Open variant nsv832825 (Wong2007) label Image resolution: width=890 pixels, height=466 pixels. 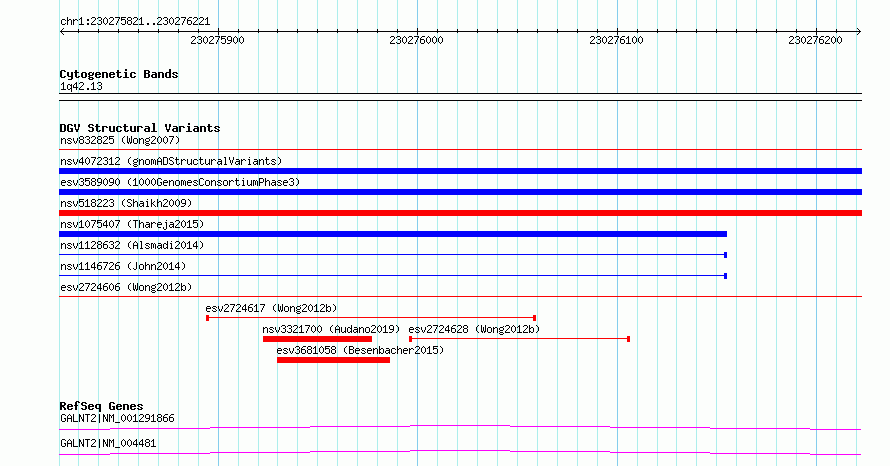120,140
